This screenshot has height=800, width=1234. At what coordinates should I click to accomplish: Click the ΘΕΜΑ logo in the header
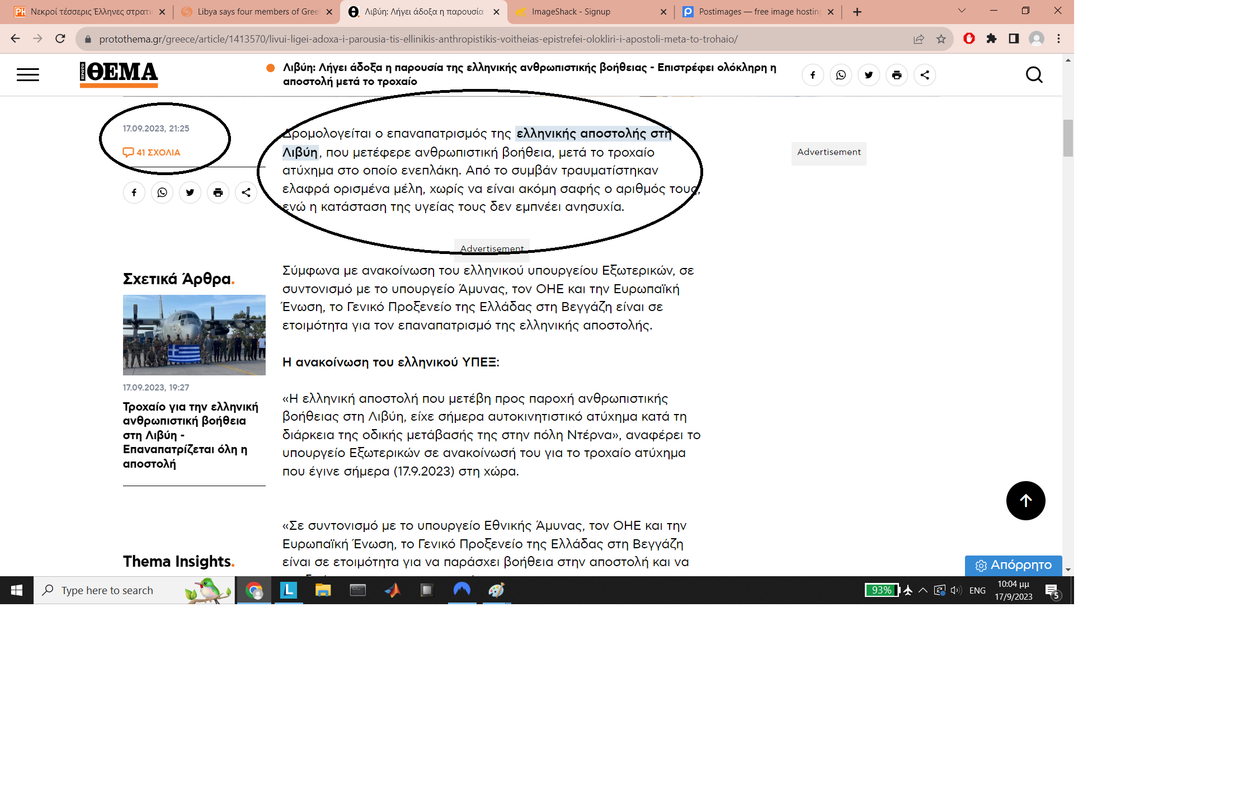(x=119, y=75)
